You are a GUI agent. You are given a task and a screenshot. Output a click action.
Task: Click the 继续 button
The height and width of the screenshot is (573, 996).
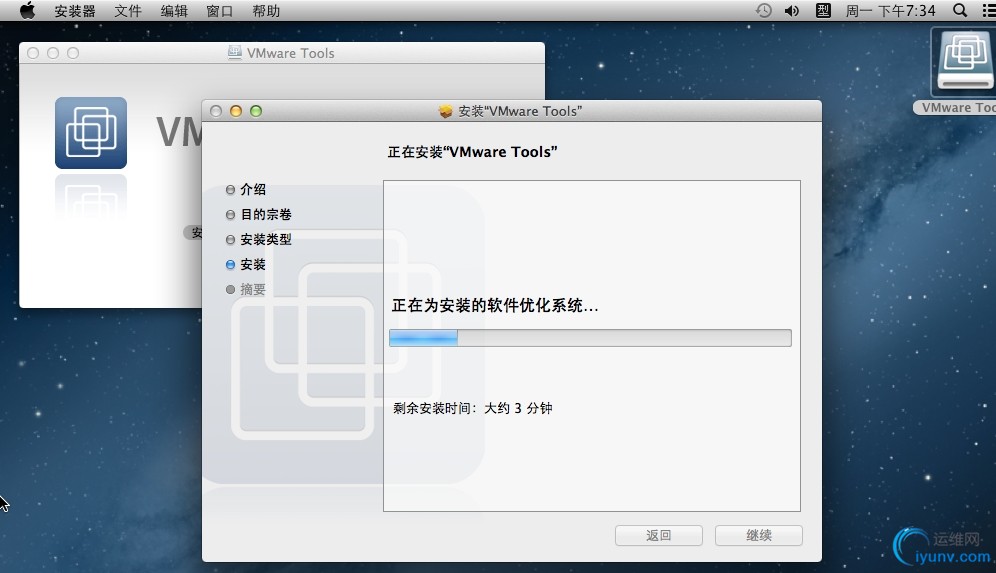(759, 536)
